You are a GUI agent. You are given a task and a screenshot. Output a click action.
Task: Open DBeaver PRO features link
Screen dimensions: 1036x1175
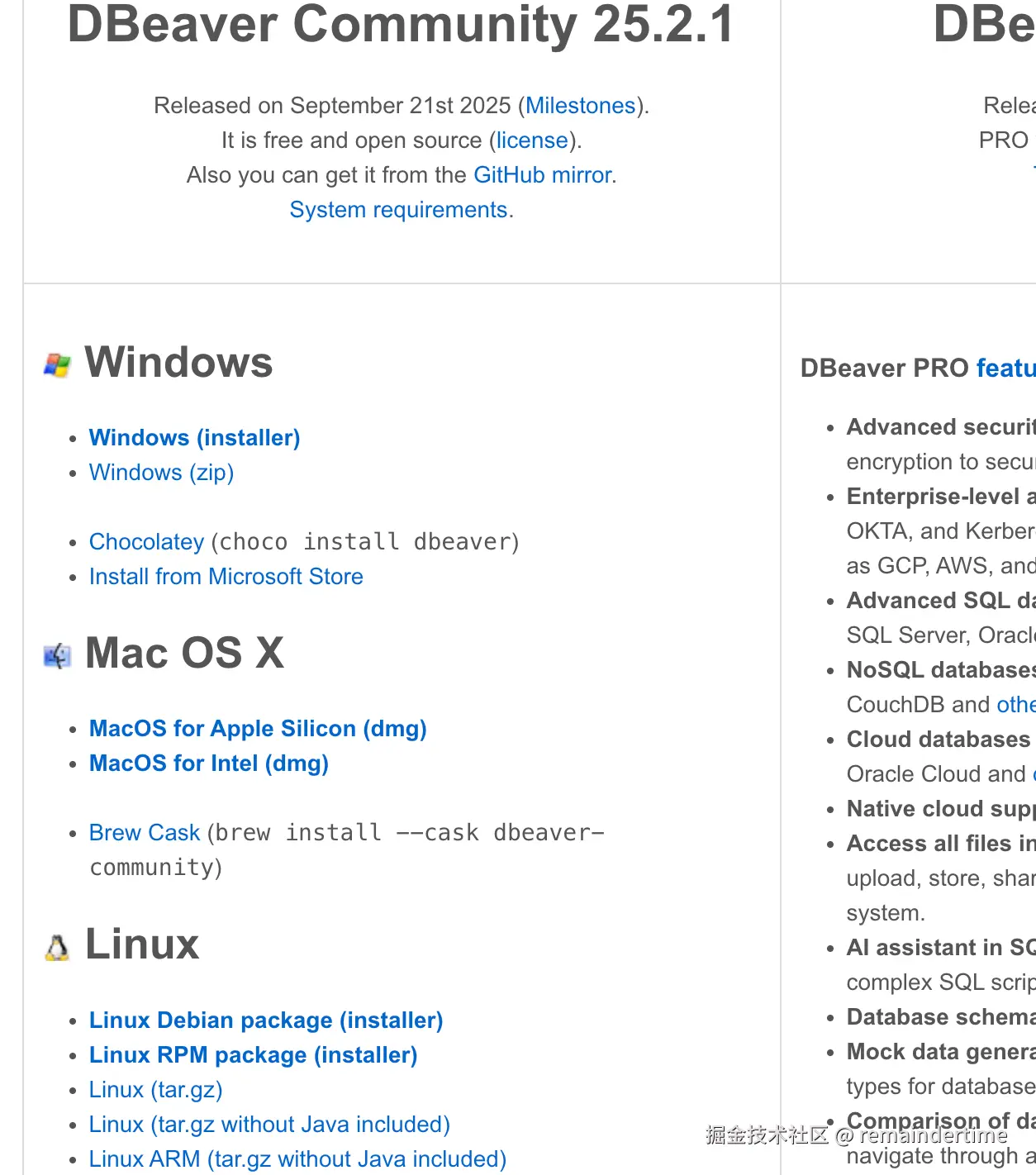[1005, 368]
